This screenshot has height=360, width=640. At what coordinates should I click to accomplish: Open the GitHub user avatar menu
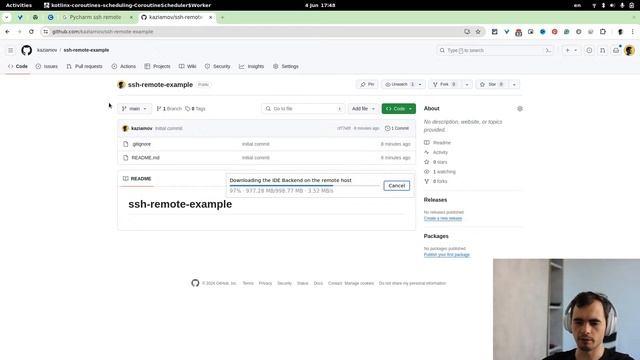pyautogui.click(x=629, y=50)
